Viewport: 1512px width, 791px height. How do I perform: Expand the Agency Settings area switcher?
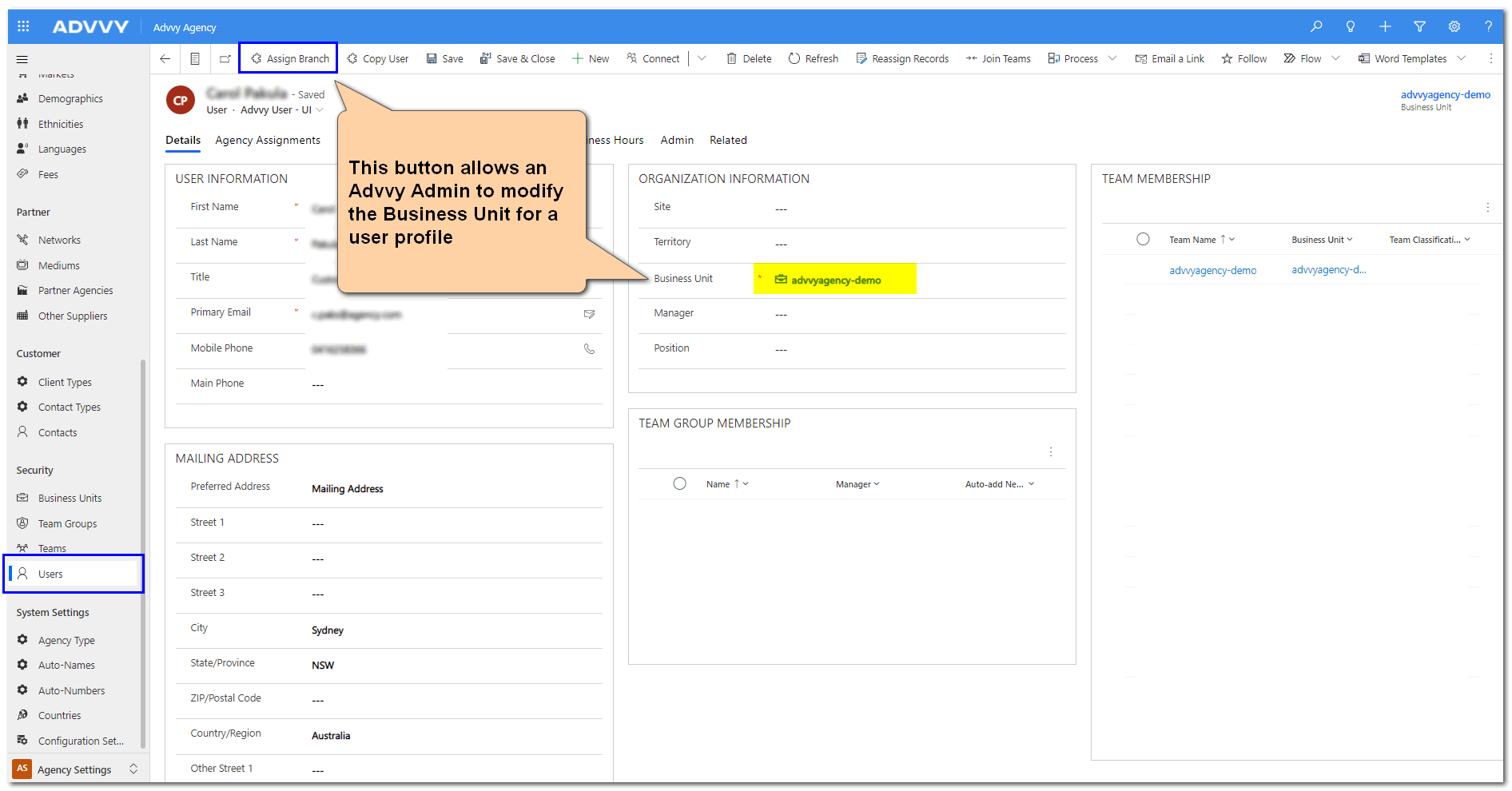133,769
